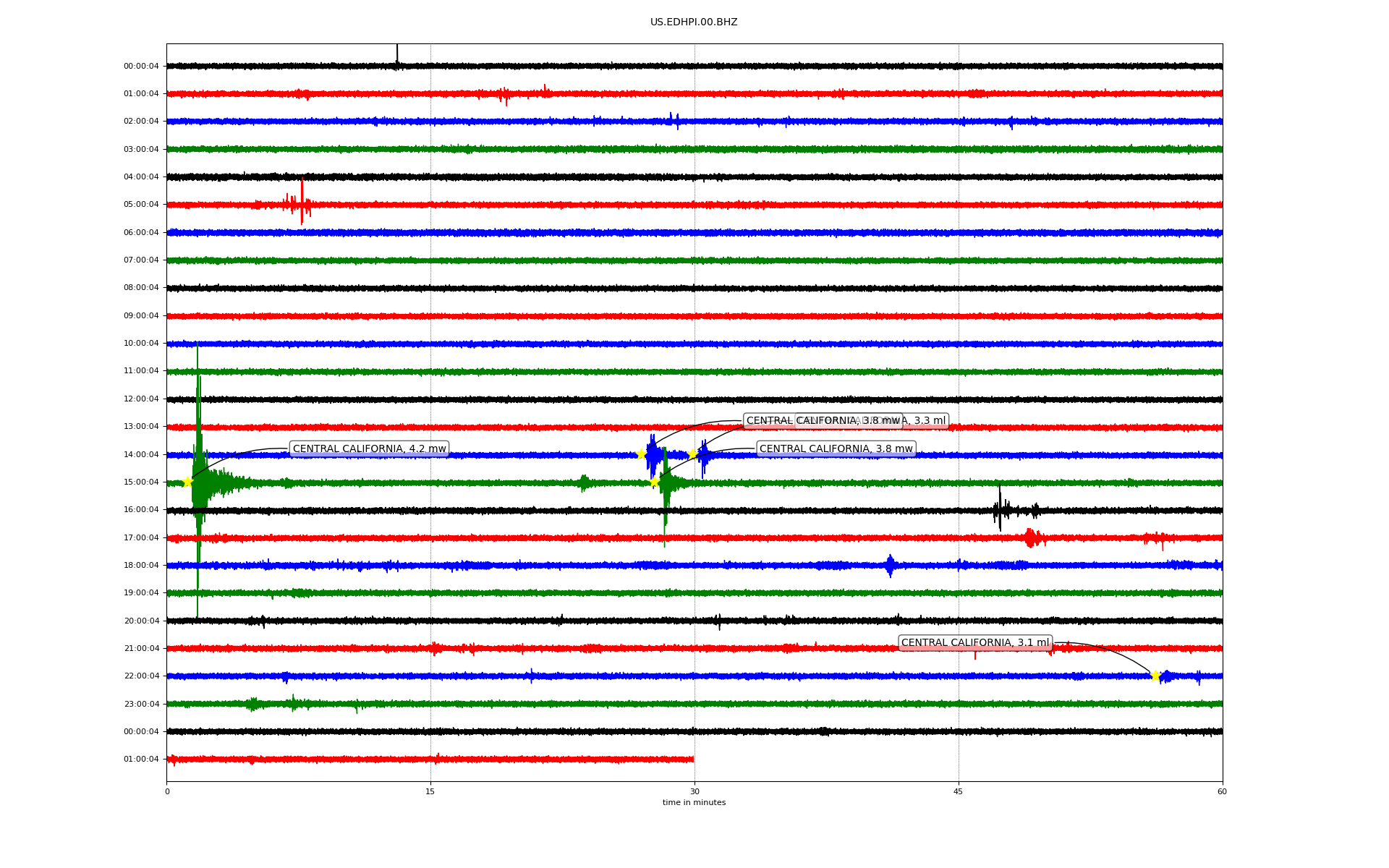The width and height of the screenshot is (1389, 868).
Task: Click the 45 minute tick label
Action: click(x=958, y=791)
